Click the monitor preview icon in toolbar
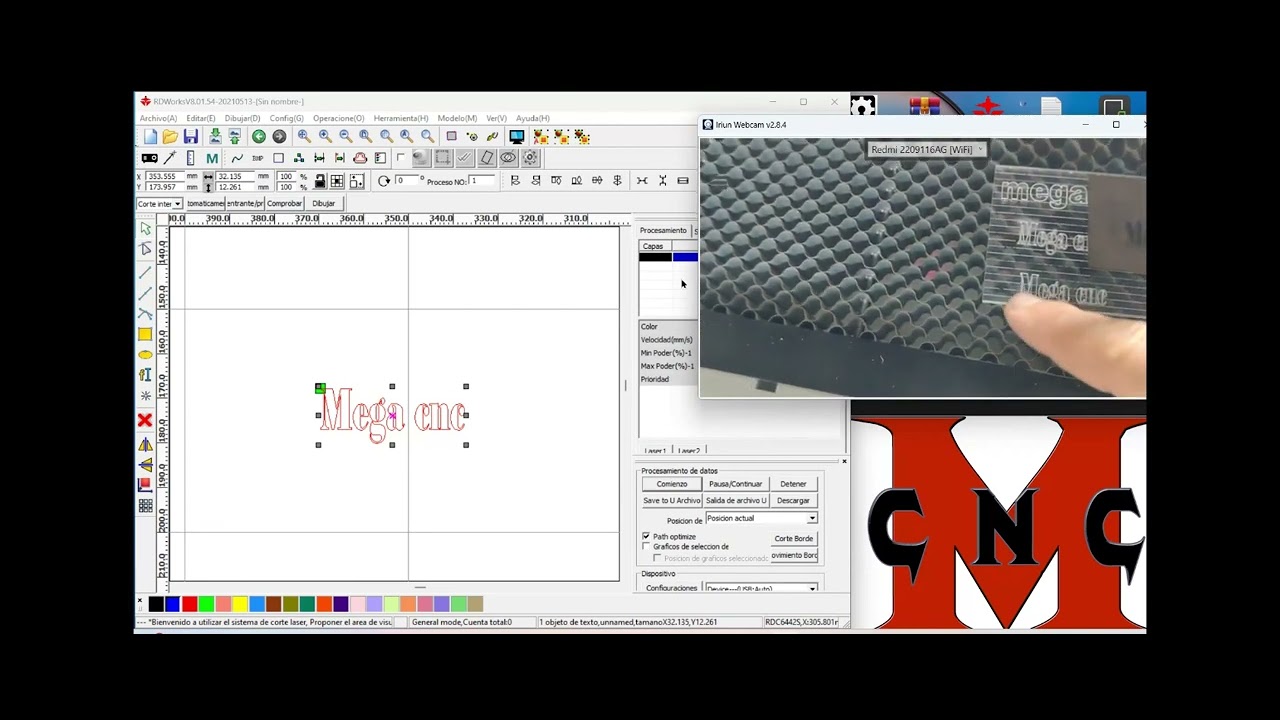1280x720 pixels. click(x=517, y=137)
